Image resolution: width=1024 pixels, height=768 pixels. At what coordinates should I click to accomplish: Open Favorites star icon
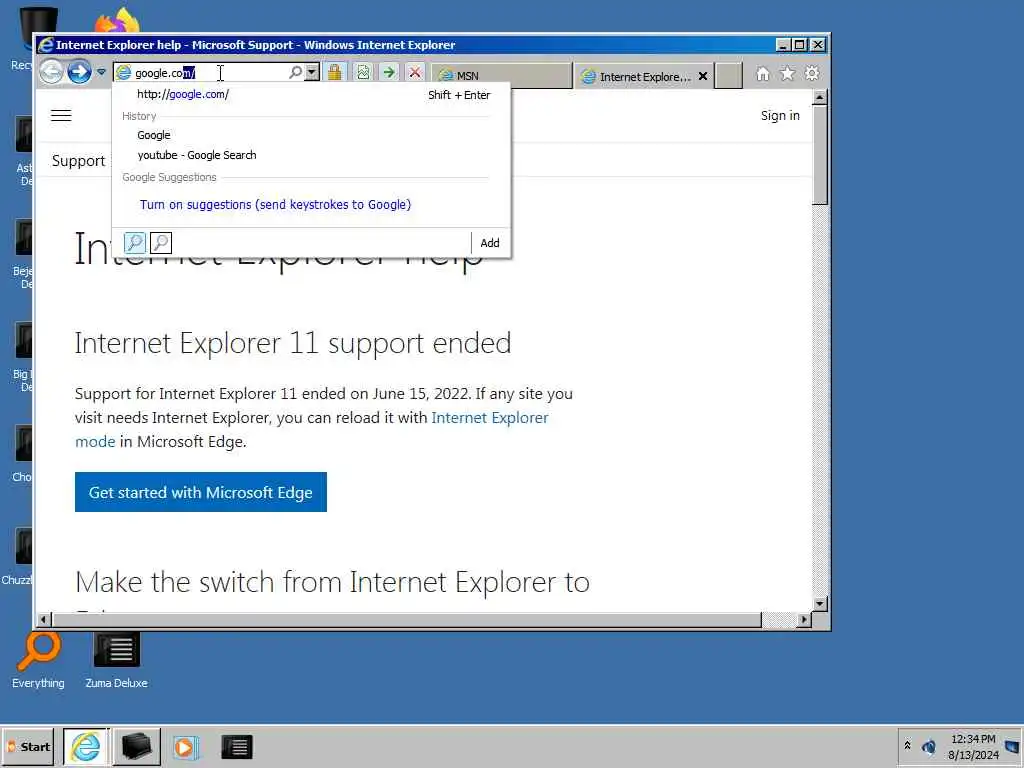pos(788,74)
